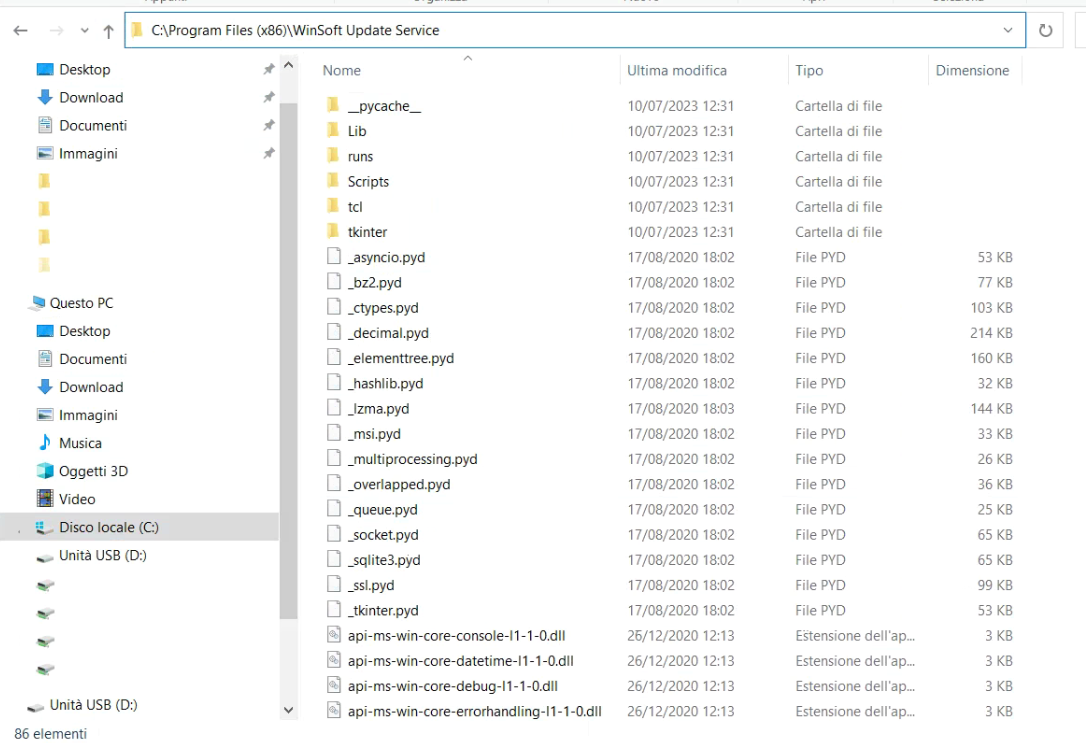Image resolution: width=1086 pixels, height=743 pixels.
Task: Expand the address bar history dropdown
Action: 1008,30
